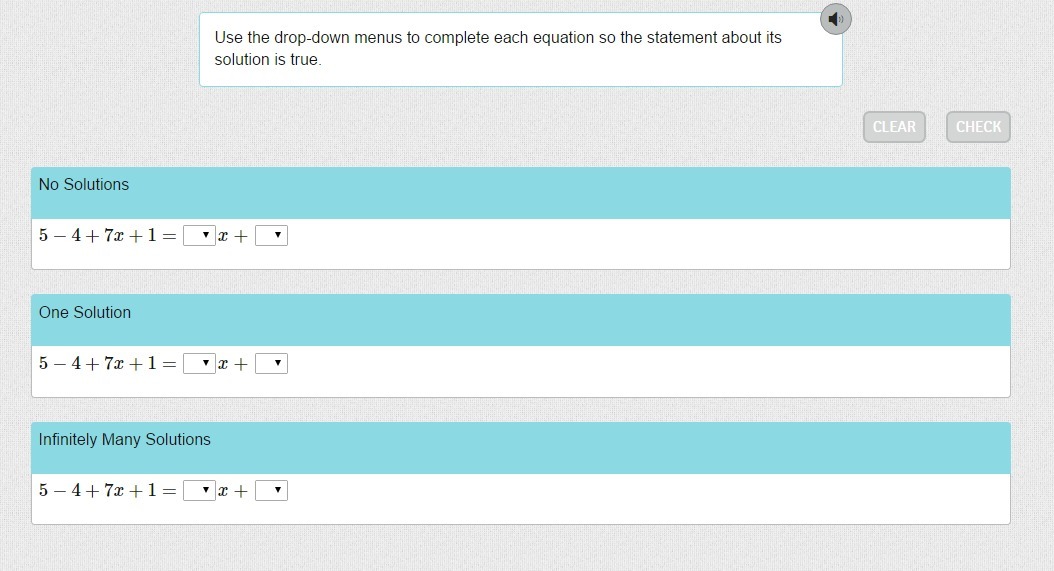The image size is (1054, 571).
Task: Click the No Solutions equation expression
Action: click(x=107, y=236)
